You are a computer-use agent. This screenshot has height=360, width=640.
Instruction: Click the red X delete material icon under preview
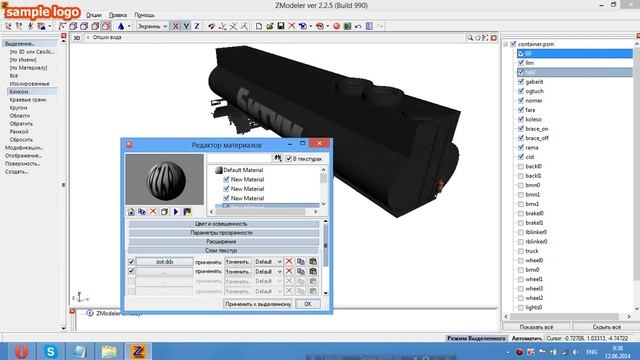click(x=153, y=212)
